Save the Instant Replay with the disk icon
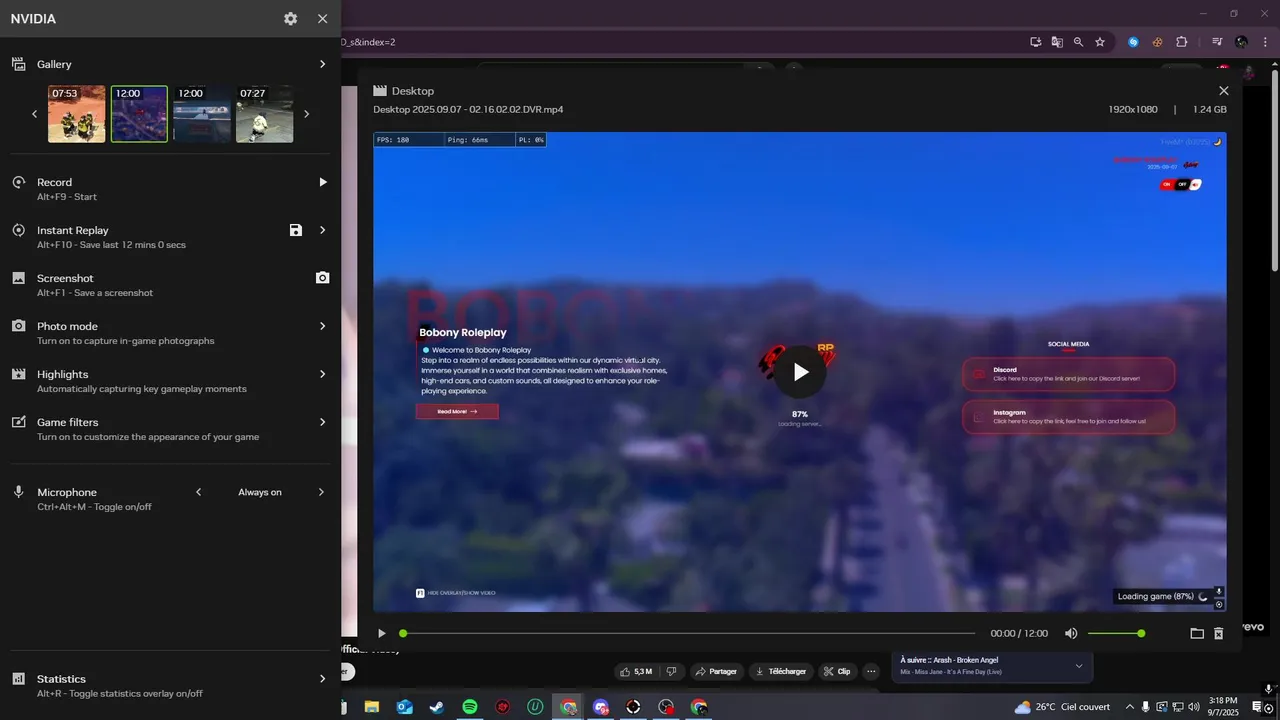The height and width of the screenshot is (720, 1280). [296, 230]
